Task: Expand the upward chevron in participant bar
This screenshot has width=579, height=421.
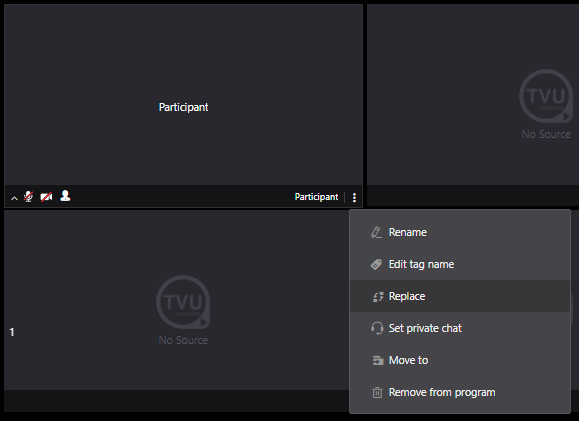Action: [x=14, y=198]
